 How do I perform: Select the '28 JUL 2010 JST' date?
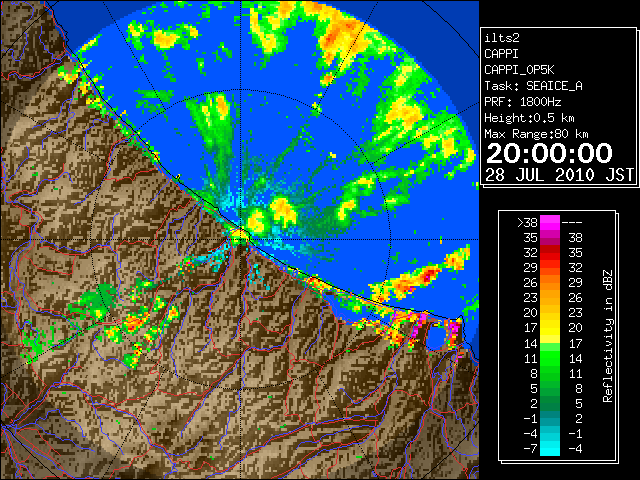tap(559, 175)
